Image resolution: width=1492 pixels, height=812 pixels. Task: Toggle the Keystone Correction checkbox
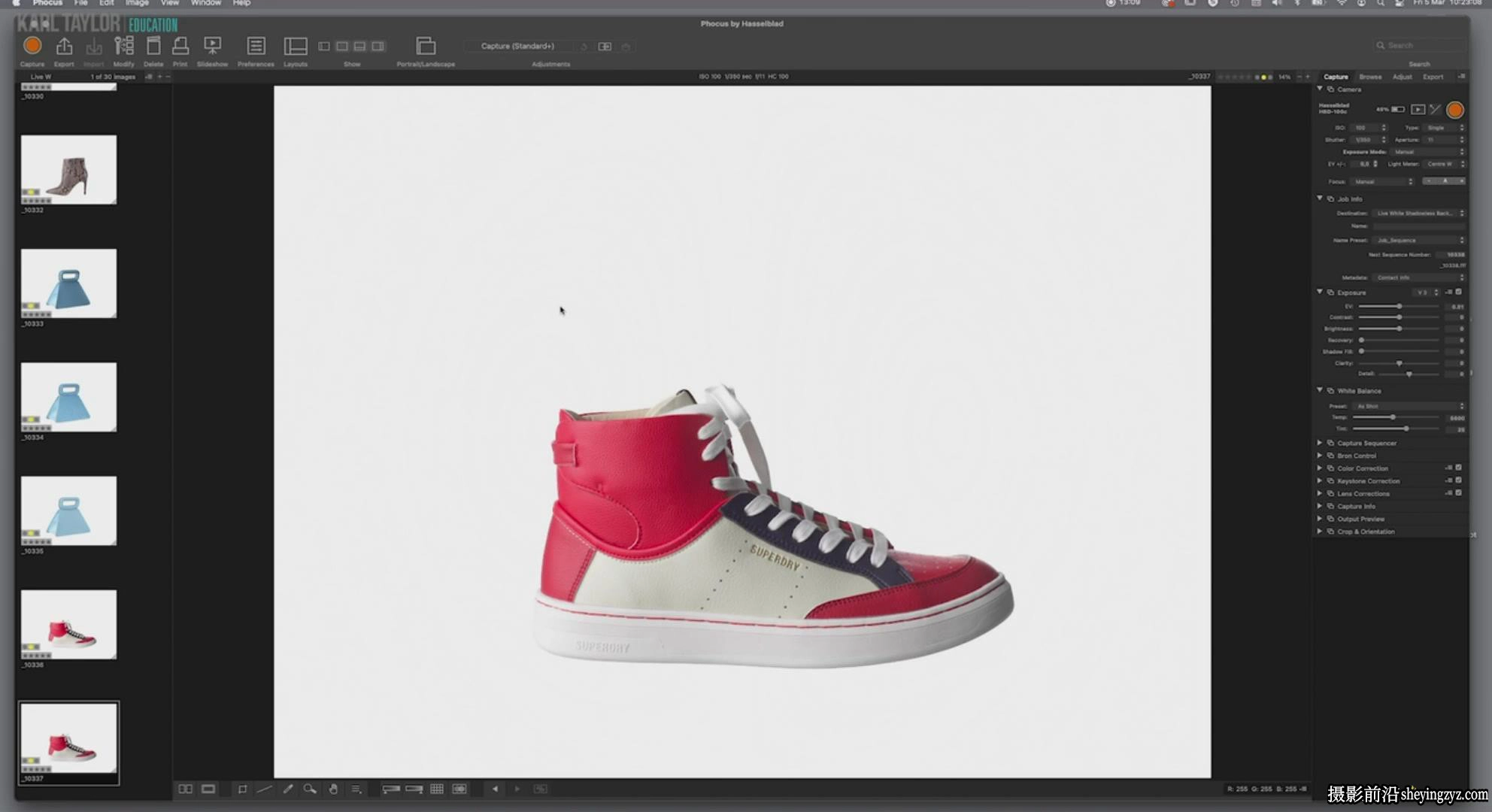pyautogui.click(x=1458, y=480)
